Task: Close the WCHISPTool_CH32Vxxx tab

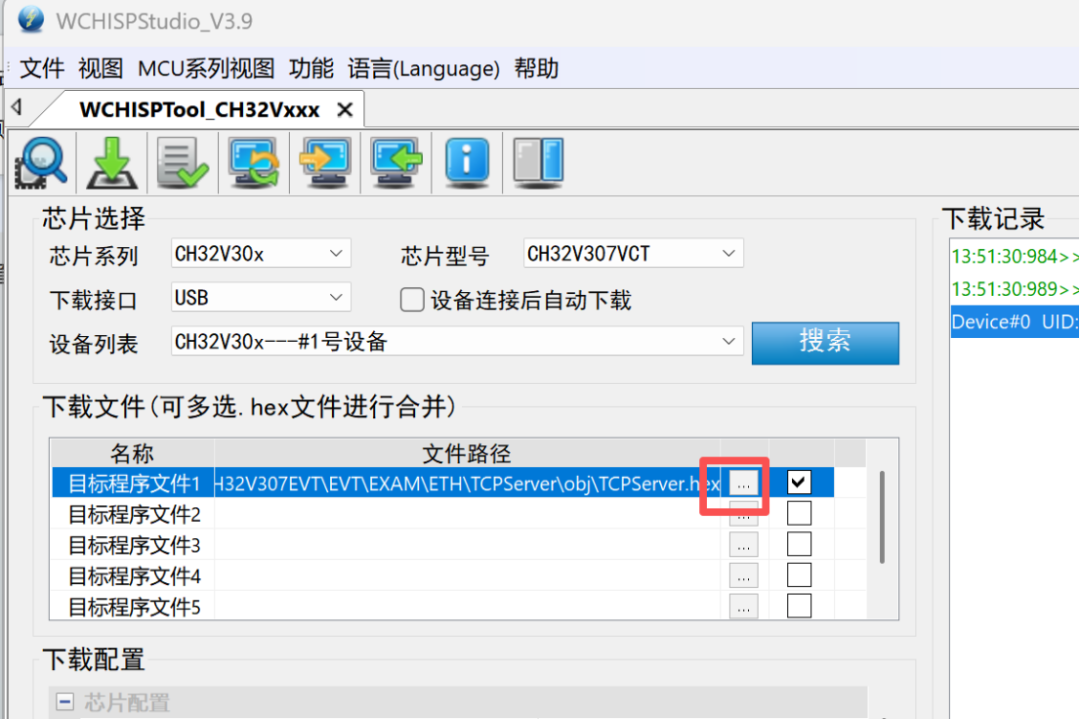Action: coord(345,110)
